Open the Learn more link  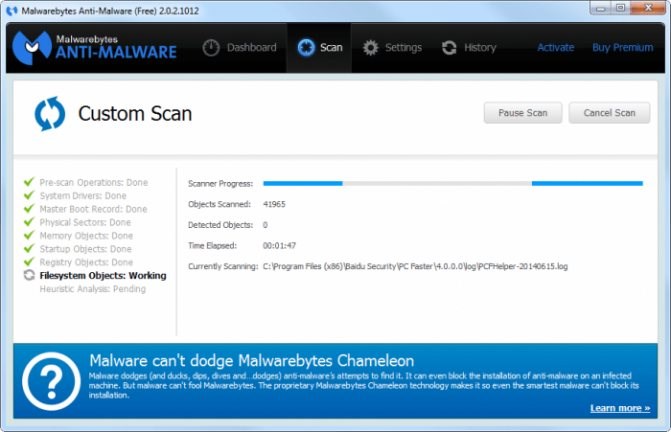[x=620, y=408]
